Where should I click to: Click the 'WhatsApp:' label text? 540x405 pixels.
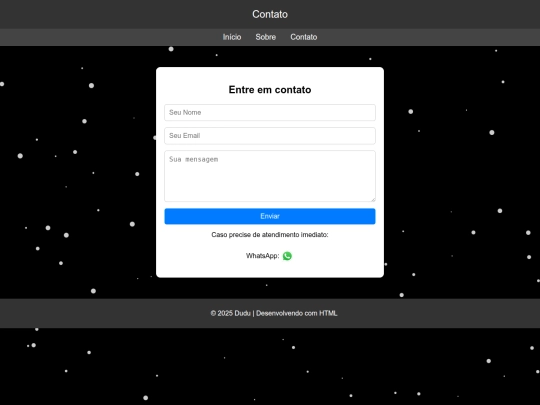click(x=262, y=256)
